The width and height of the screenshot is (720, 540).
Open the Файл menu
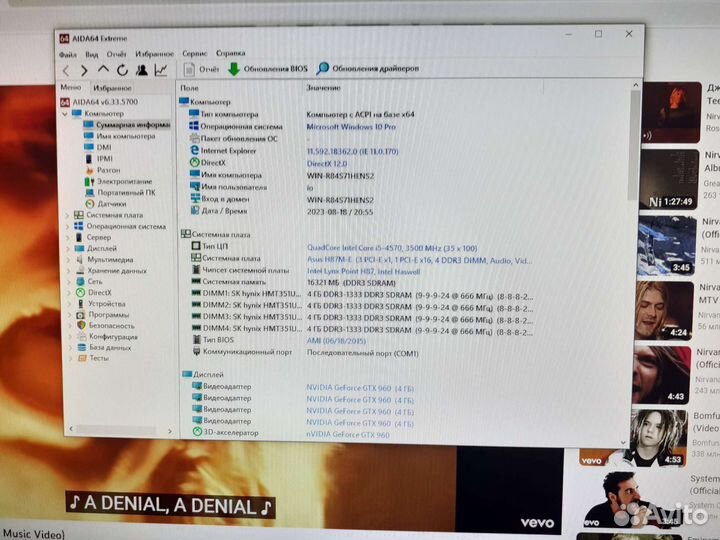(x=68, y=55)
